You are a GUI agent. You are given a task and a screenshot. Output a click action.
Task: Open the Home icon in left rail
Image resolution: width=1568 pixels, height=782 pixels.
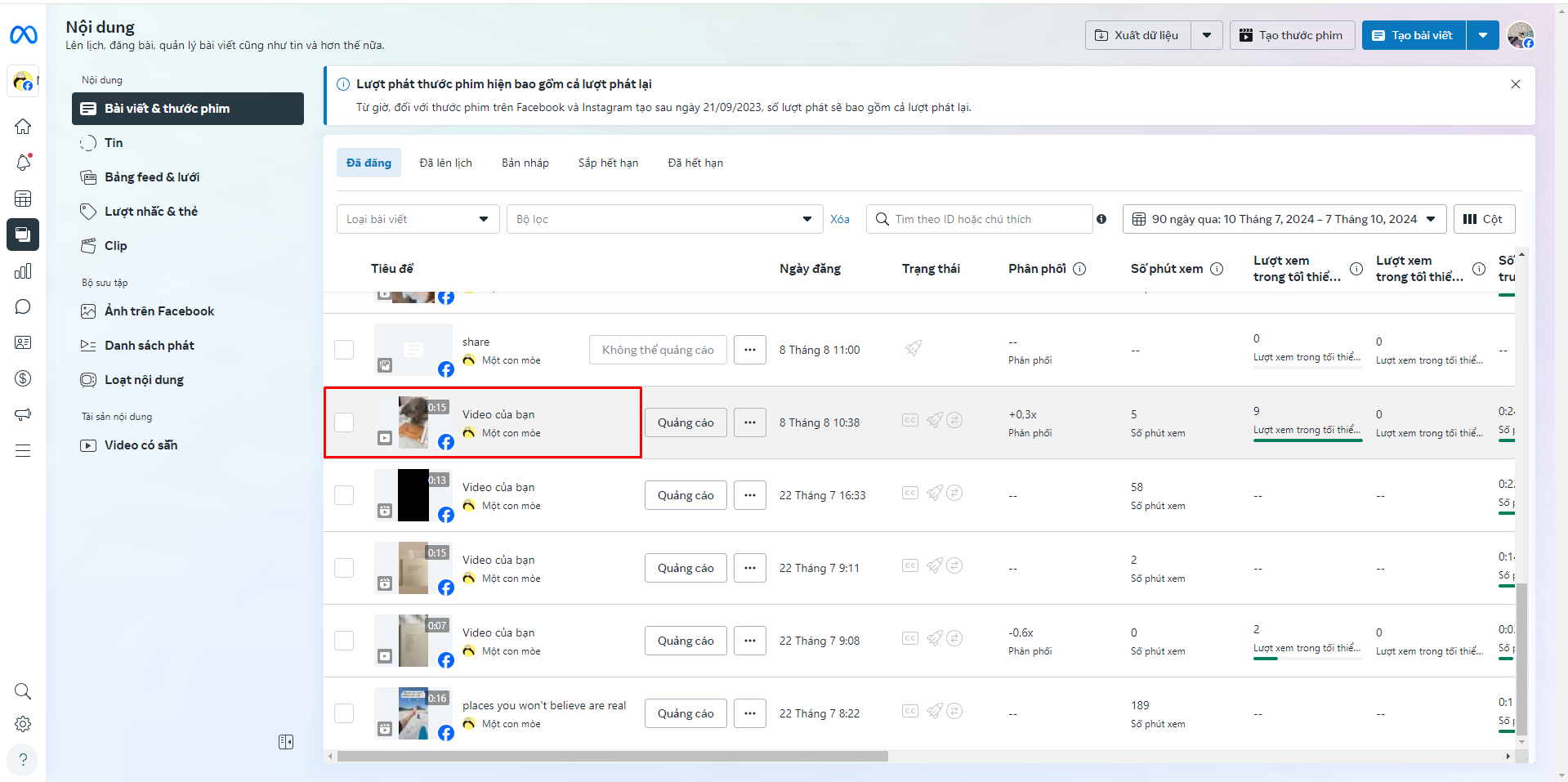coord(23,127)
